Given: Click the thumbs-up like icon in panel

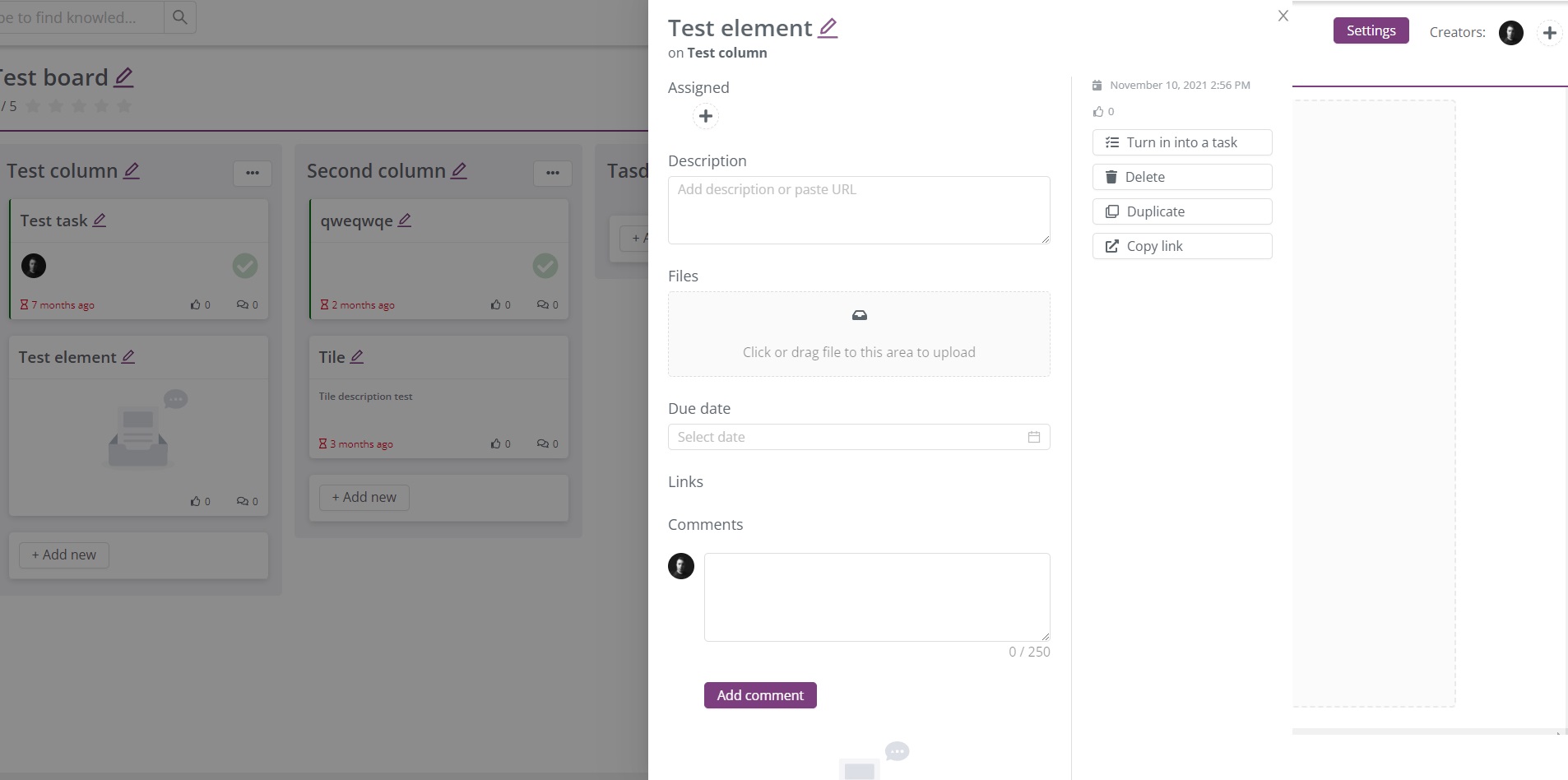Looking at the screenshot, I should (1097, 112).
